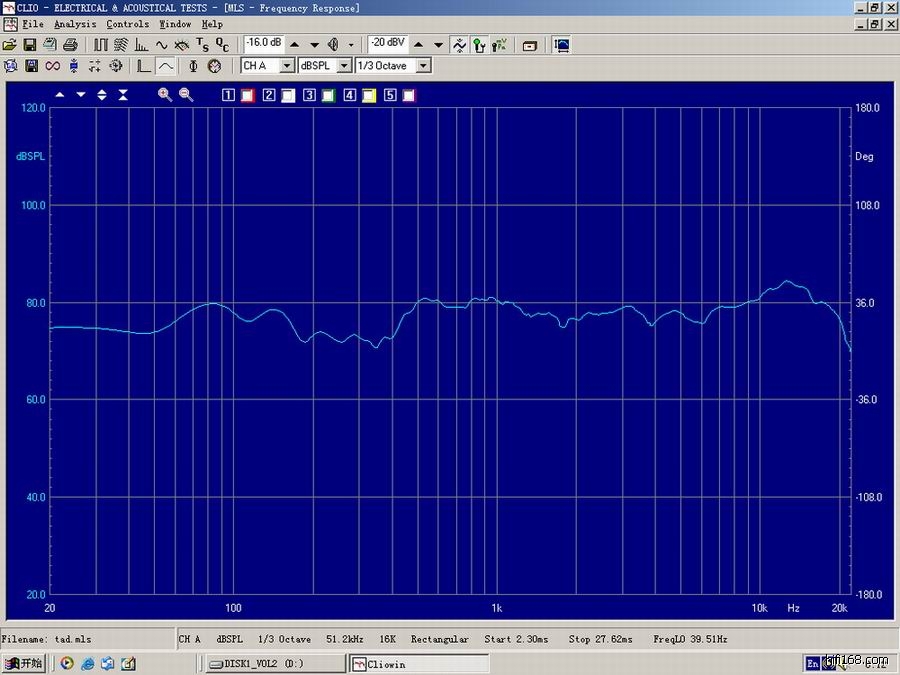900x675 pixels.
Task: Toggle overlay curve 3 checkbox
Action: click(x=310, y=96)
